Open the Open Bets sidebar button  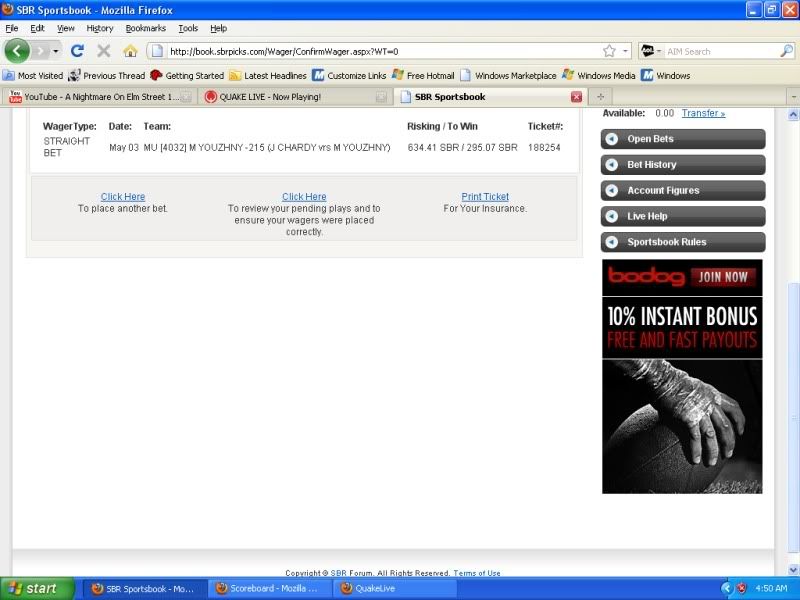tap(683, 139)
